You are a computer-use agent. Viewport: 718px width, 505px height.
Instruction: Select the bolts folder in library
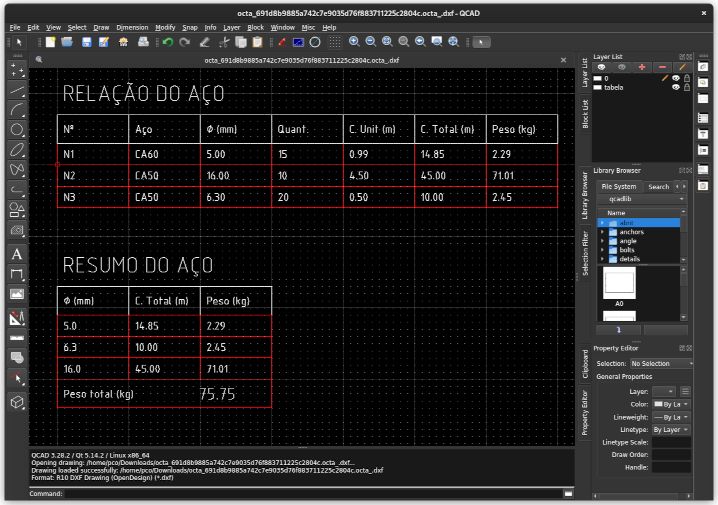626,249
